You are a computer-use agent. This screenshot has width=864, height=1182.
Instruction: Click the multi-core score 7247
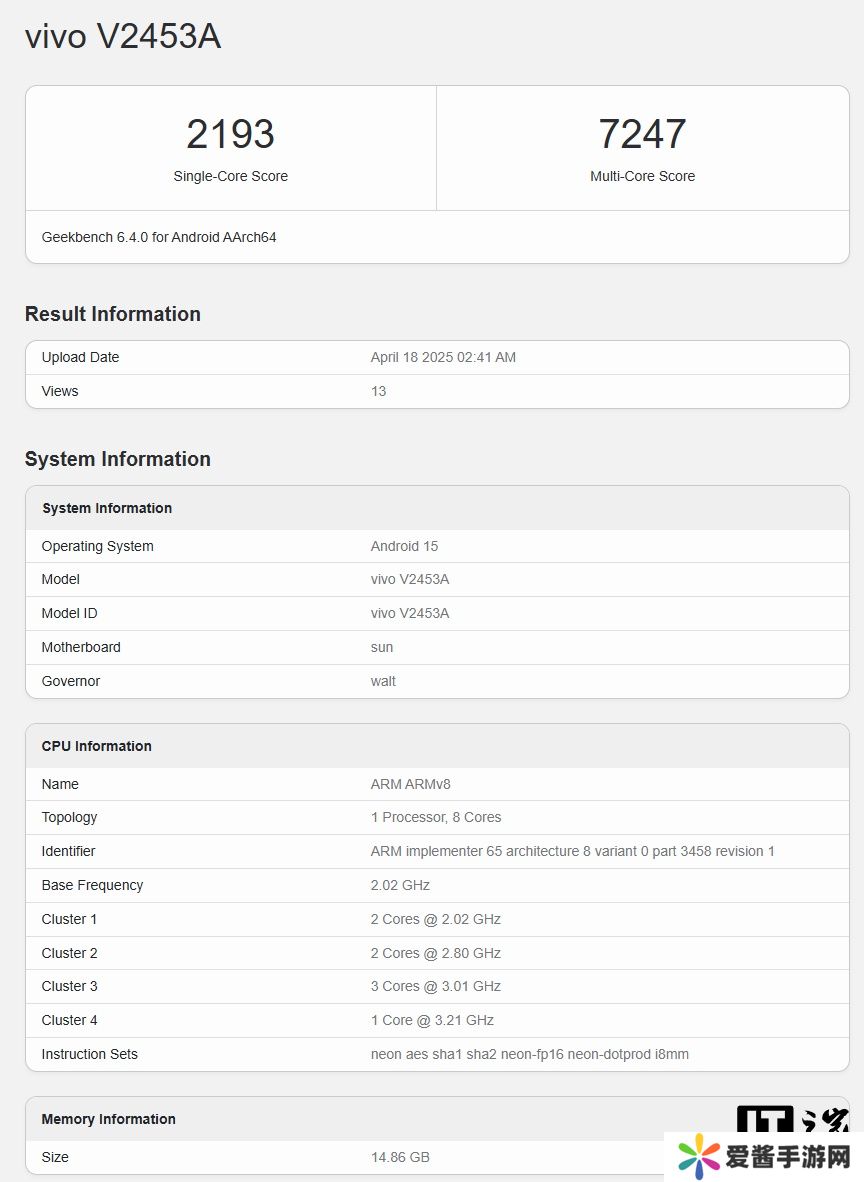click(x=642, y=134)
